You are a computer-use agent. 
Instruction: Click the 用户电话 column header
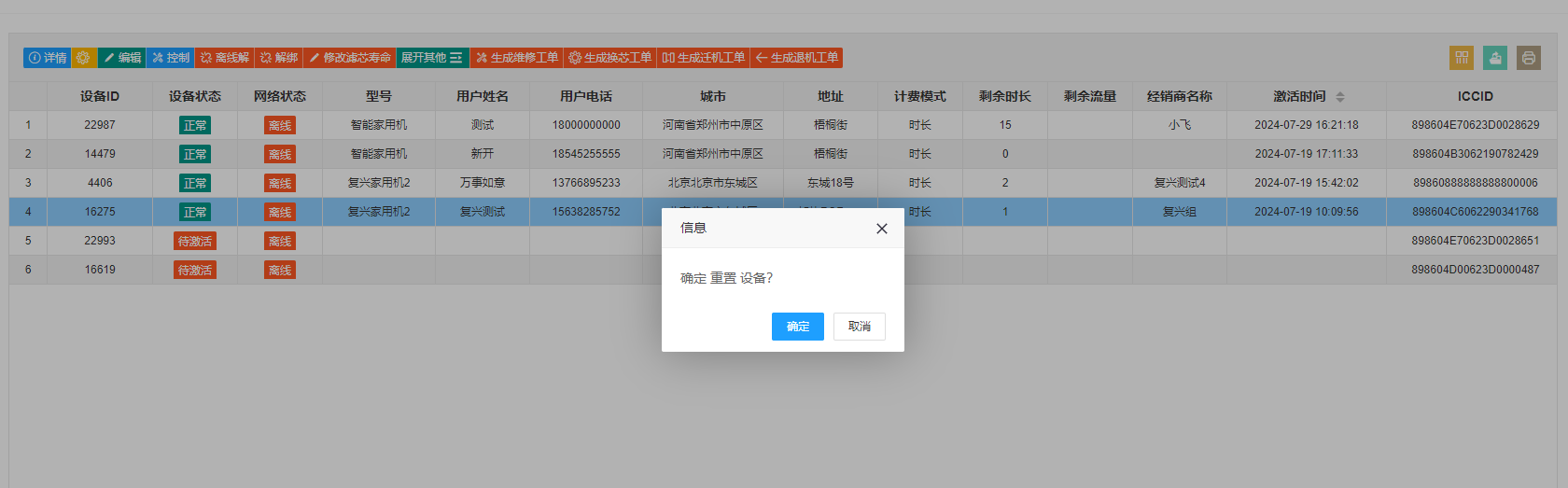click(x=586, y=97)
